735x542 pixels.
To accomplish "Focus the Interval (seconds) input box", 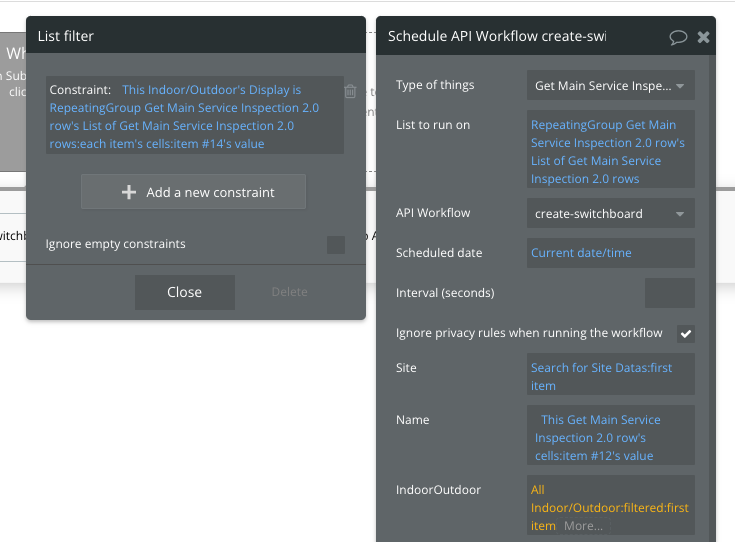I will [669, 293].
